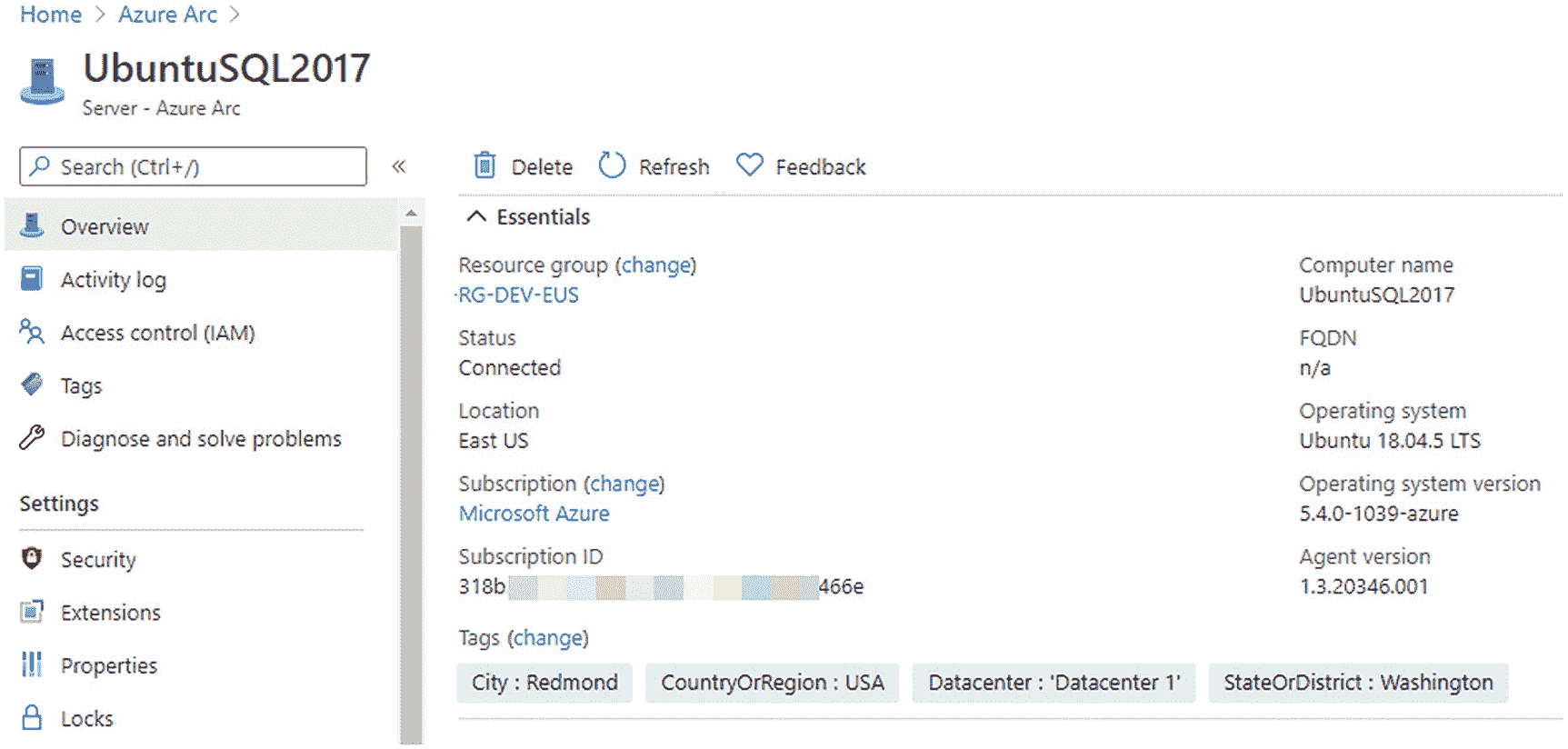Open the Overview menu item
This screenshot has height=749, width=1568.
coord(202,225)
